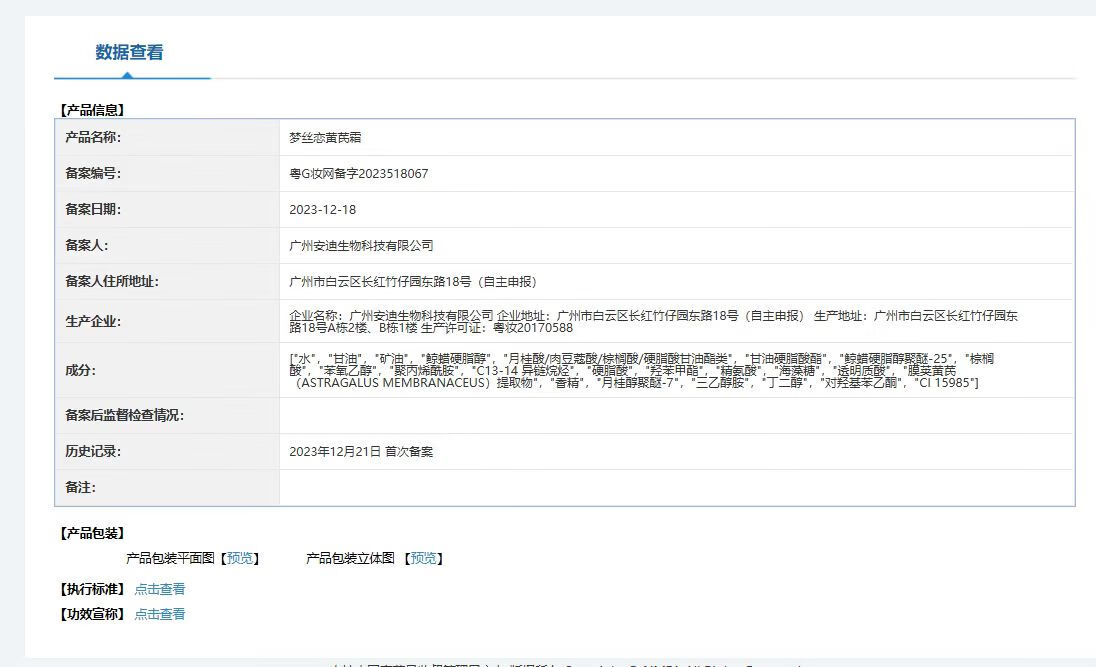Image resolution: width=1096 pixels, height=667 pixels.
Task: Click the 备案人住所地址 address value
Action: 413,282
